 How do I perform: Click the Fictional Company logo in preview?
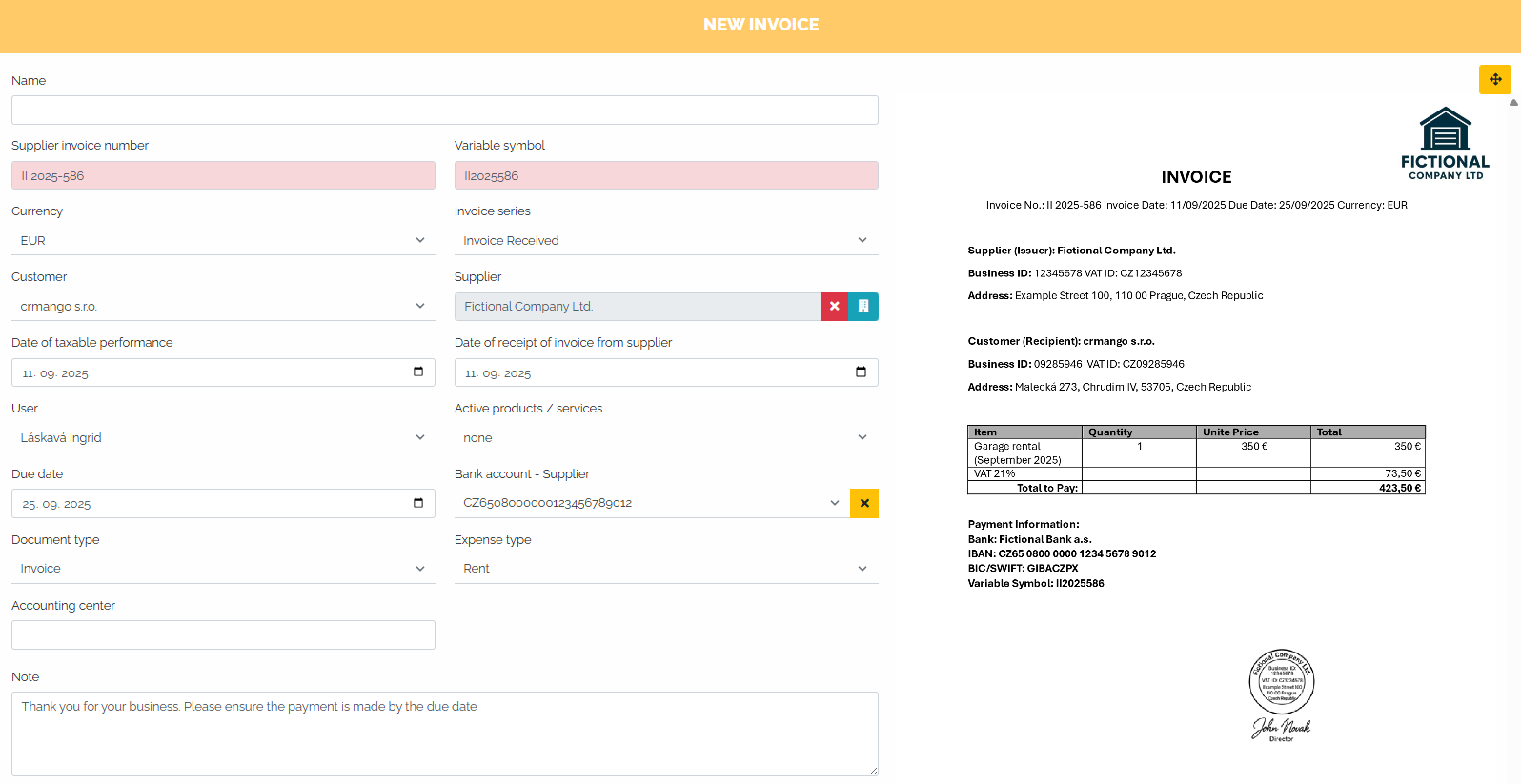click(1445, 143)
